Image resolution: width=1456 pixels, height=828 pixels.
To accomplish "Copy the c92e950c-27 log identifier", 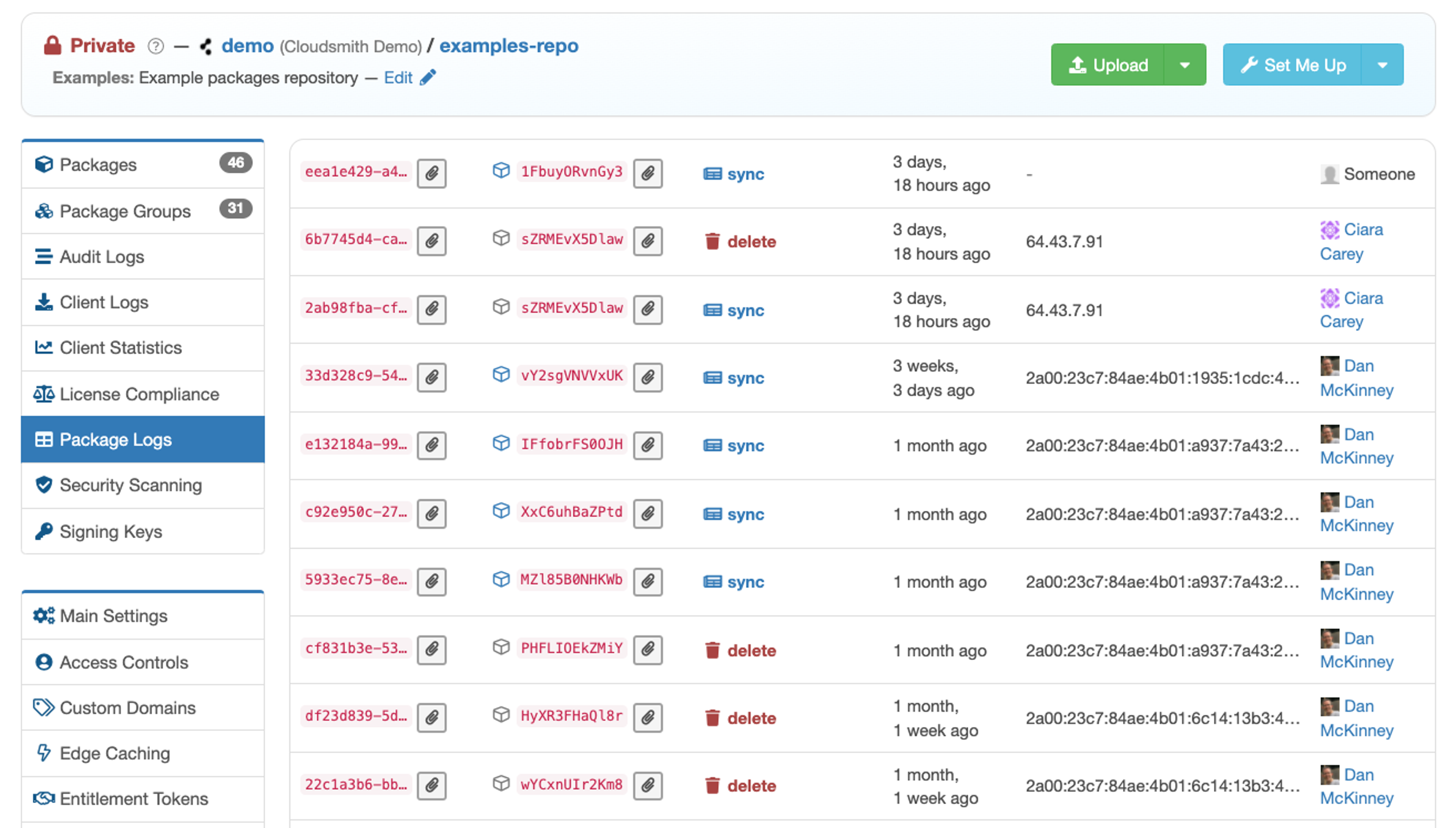I will coord(431,513).
